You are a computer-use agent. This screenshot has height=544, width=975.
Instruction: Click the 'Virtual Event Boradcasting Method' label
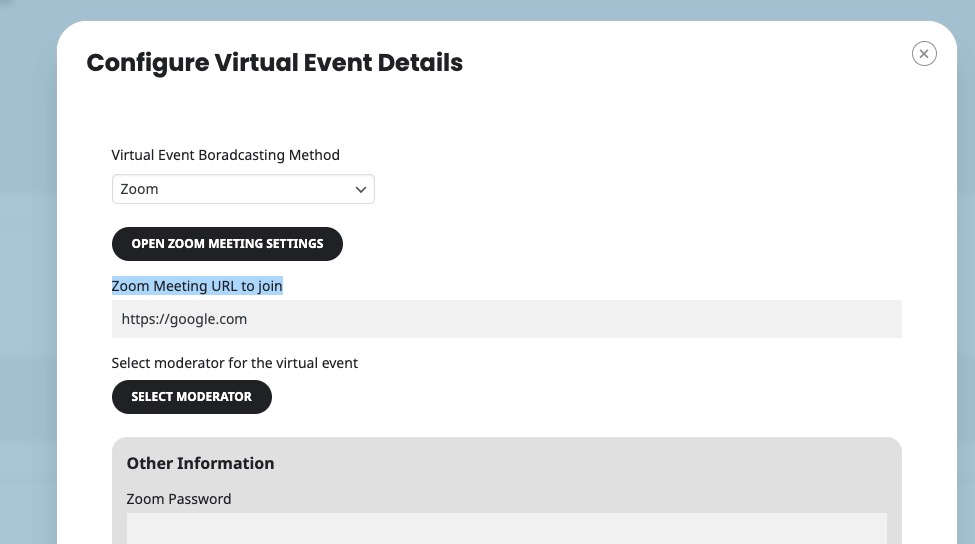tap(226, 155)
